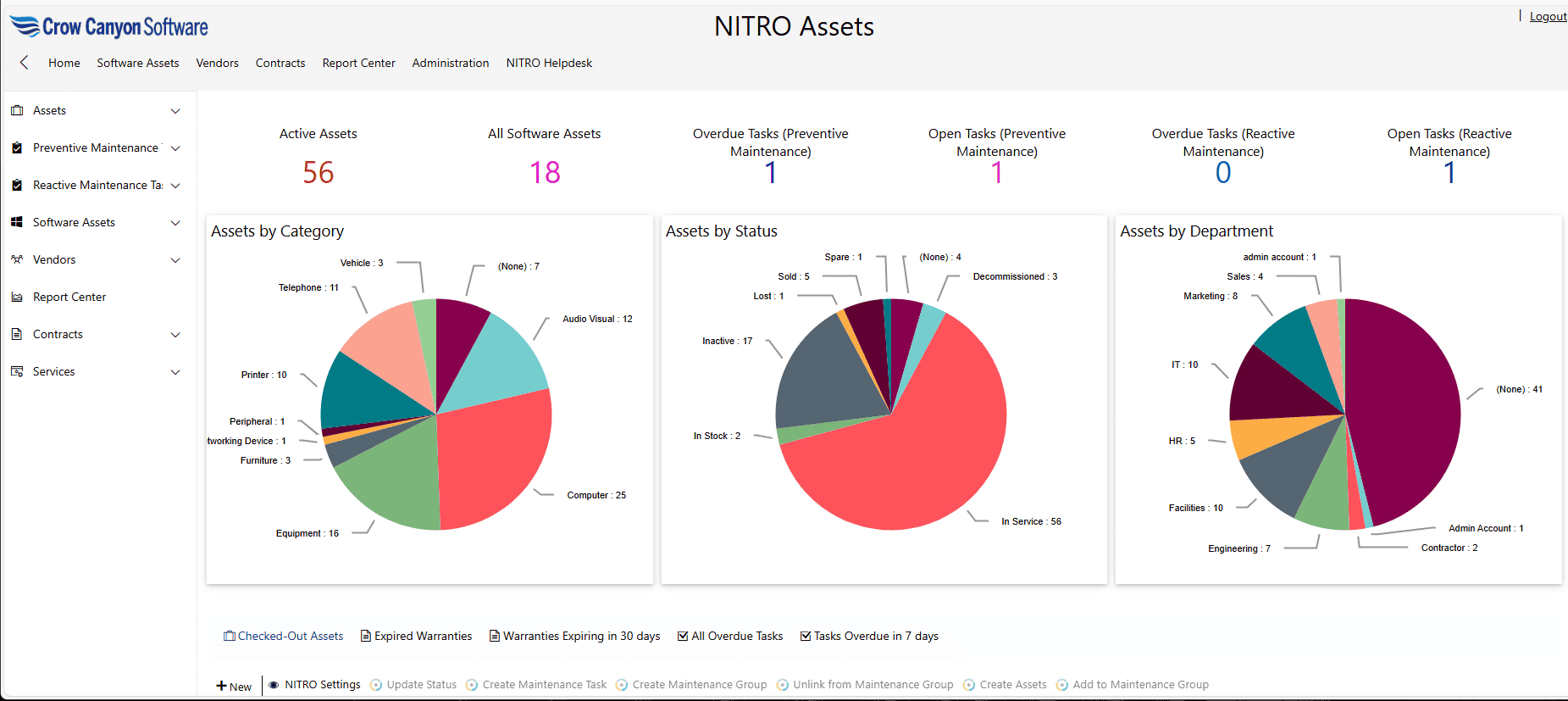
Task: Open Report Center in the sidebar
Action: [69, 297]
